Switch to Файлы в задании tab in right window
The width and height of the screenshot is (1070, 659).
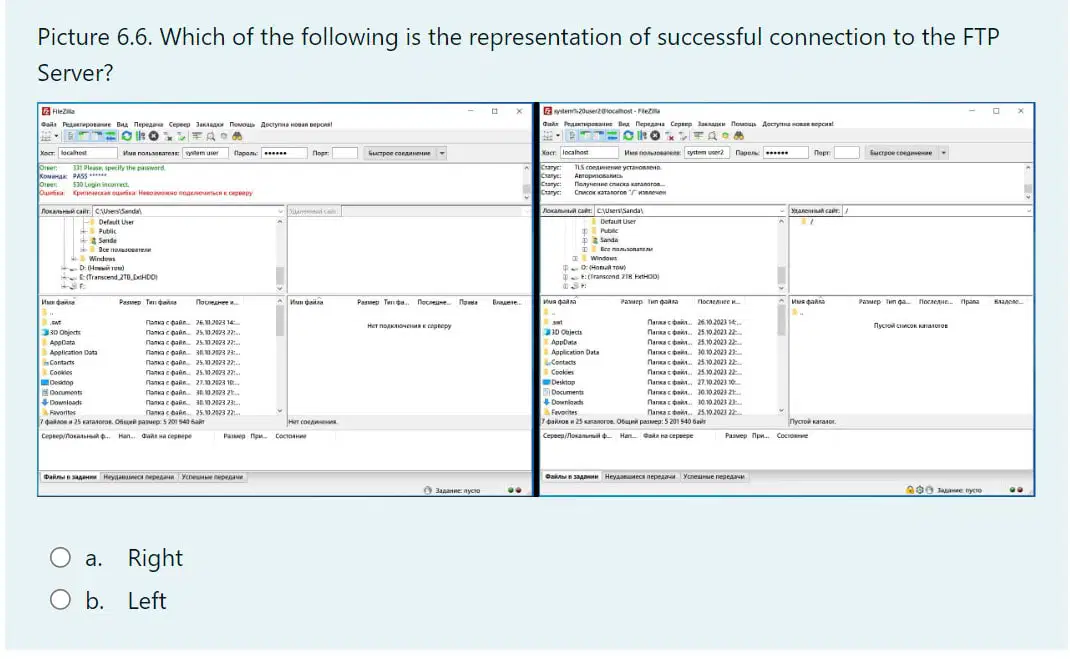click(571, 476)
